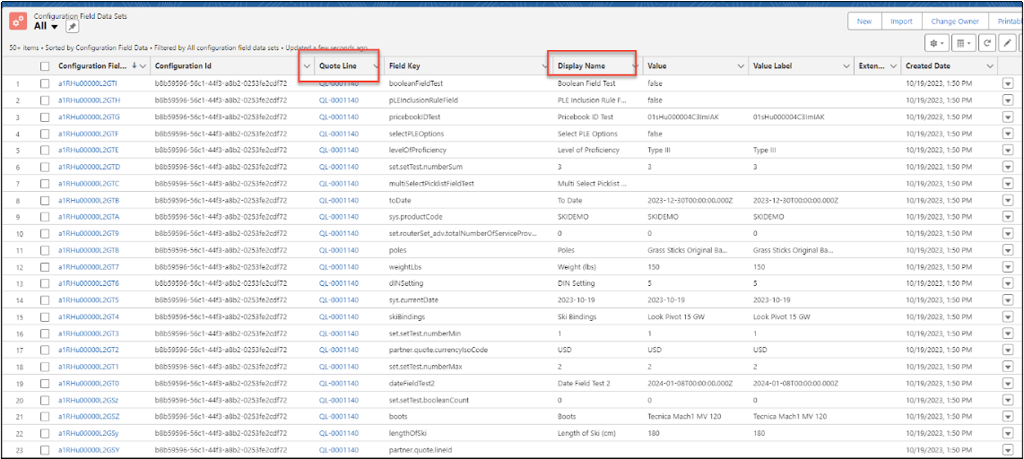1024x459 pixels.
Task: Open row actions for multiSelectPicklistFieldTest row
Action: coord(1007,183)
